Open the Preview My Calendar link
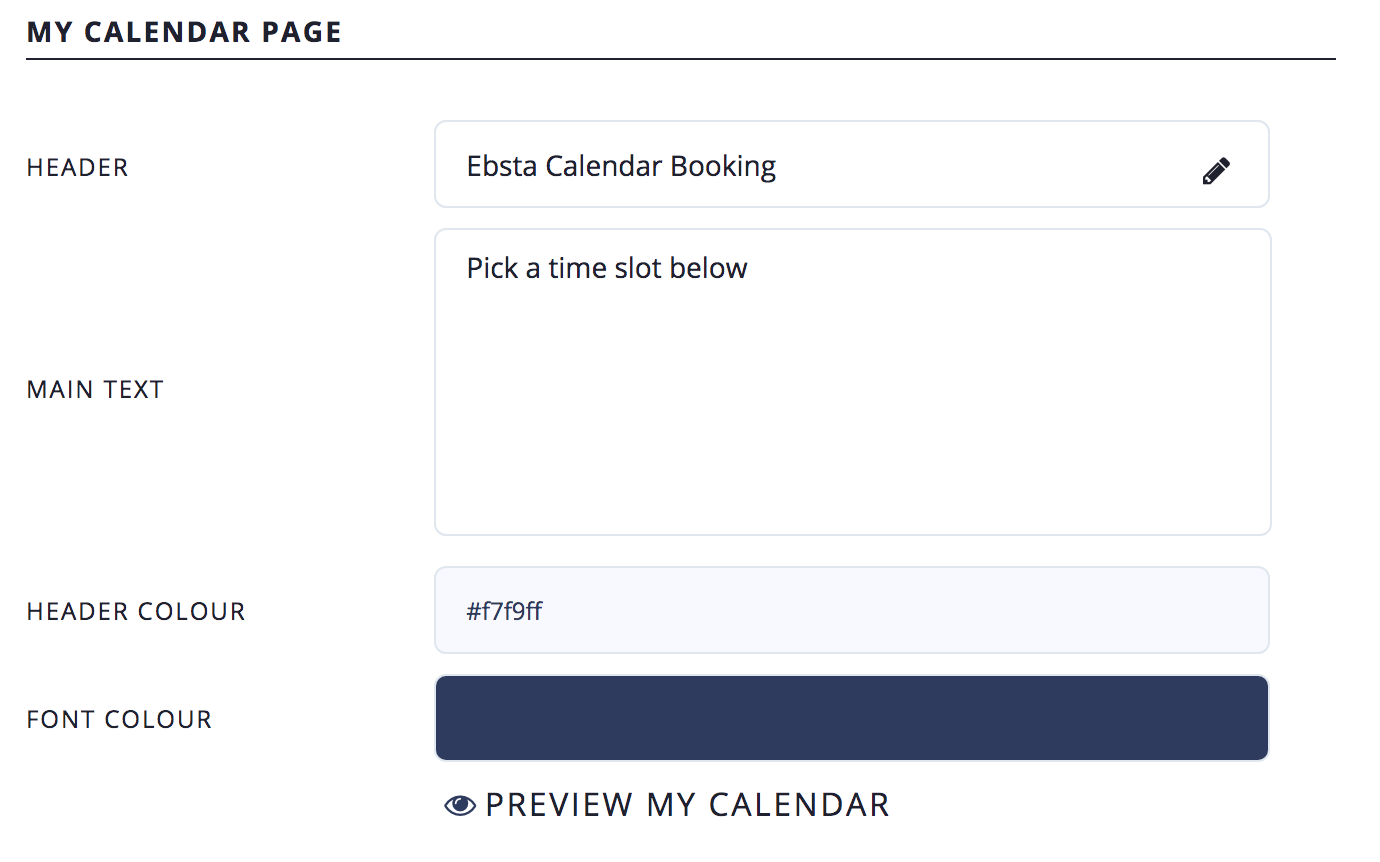 click(686, 805)
